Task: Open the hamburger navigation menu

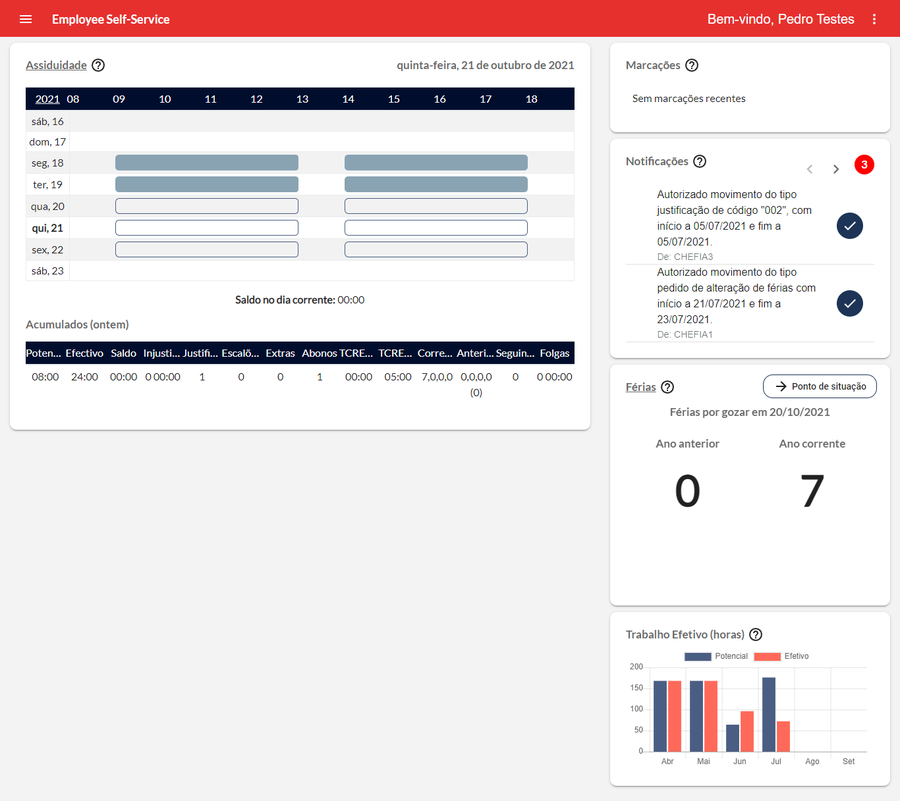Action: pos(26,19)
